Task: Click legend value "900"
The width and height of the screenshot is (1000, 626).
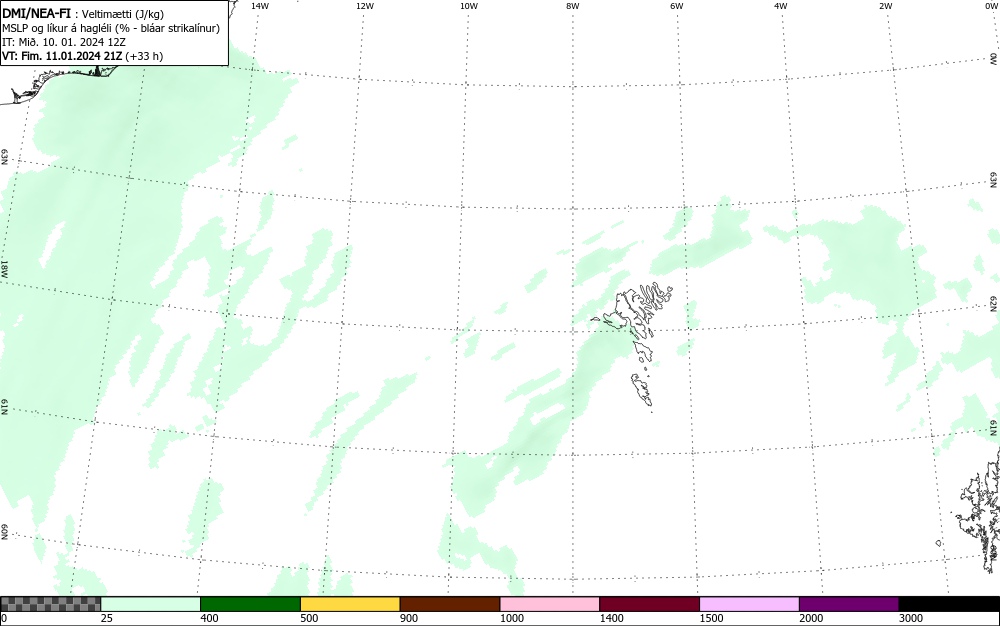Action: (409, 618)
